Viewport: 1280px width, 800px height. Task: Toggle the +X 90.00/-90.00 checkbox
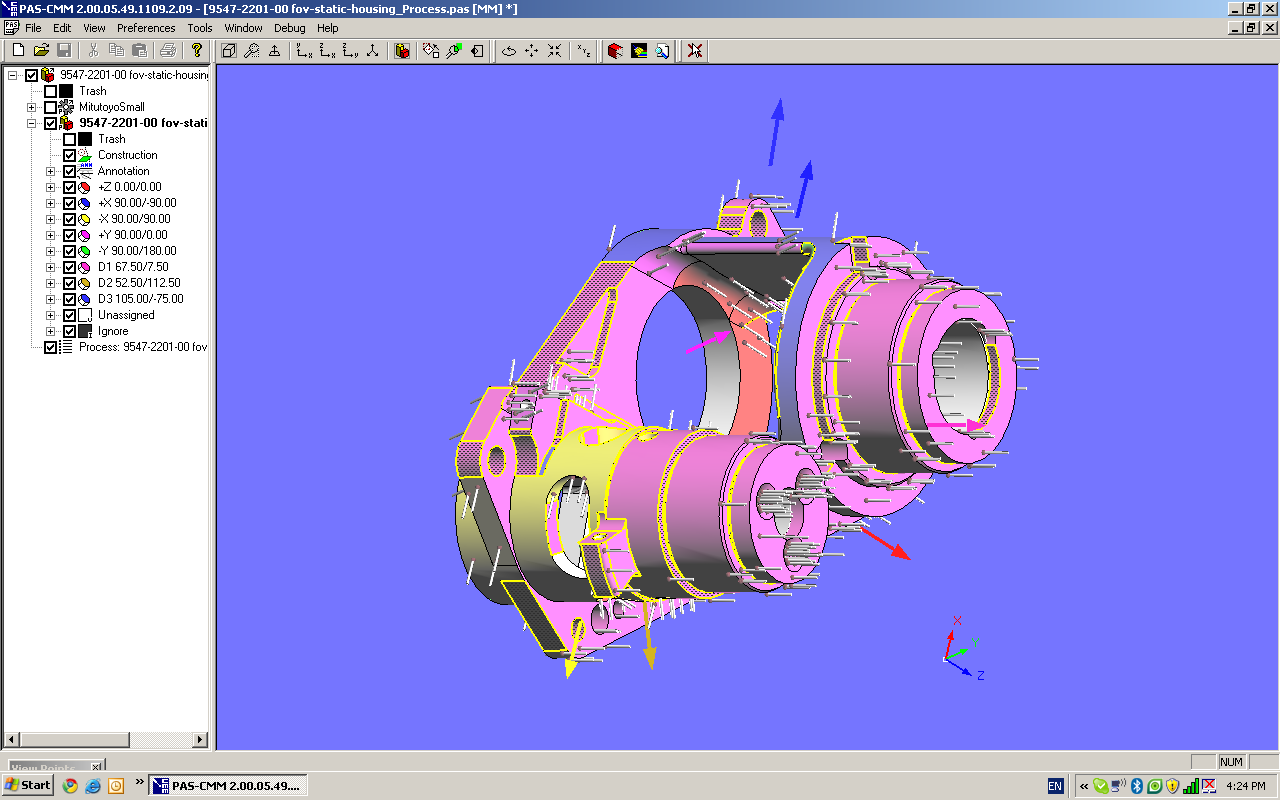click(69, 203)
